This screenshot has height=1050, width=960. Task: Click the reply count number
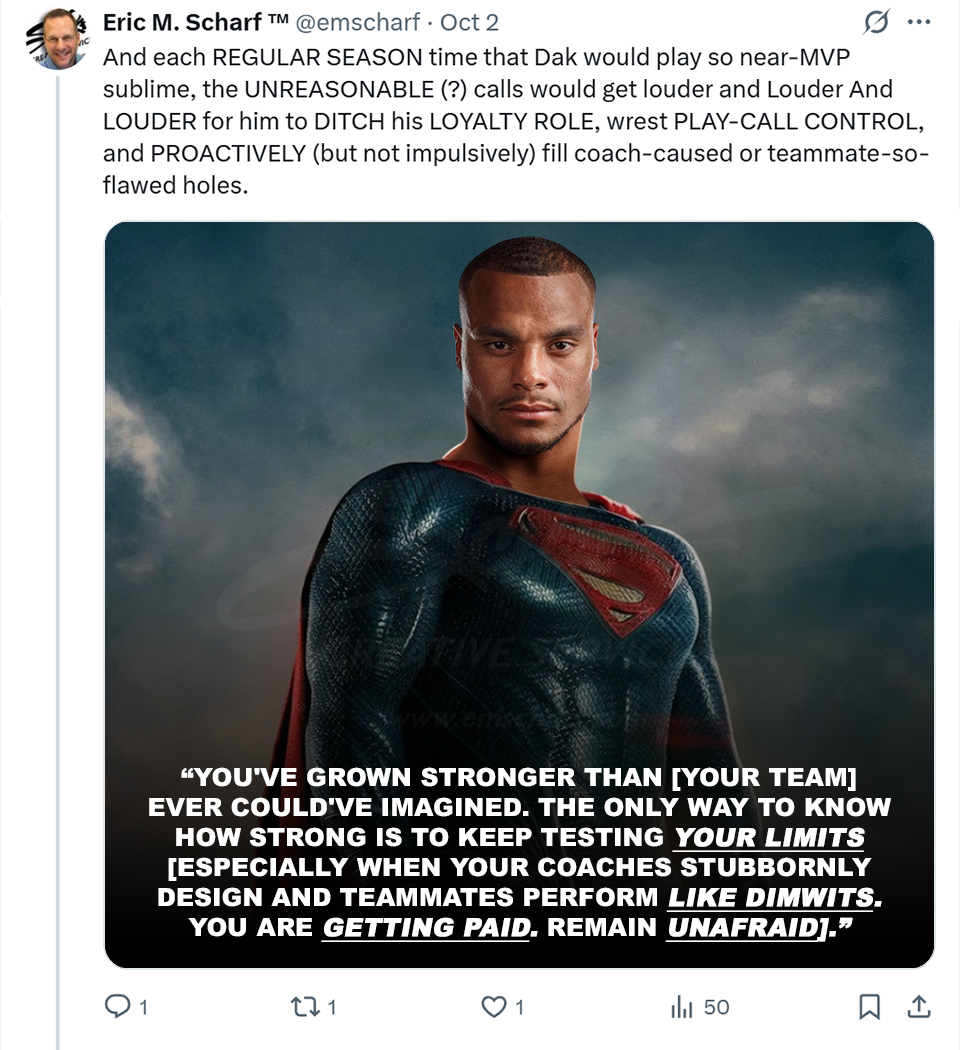[x=143, y=1008]
